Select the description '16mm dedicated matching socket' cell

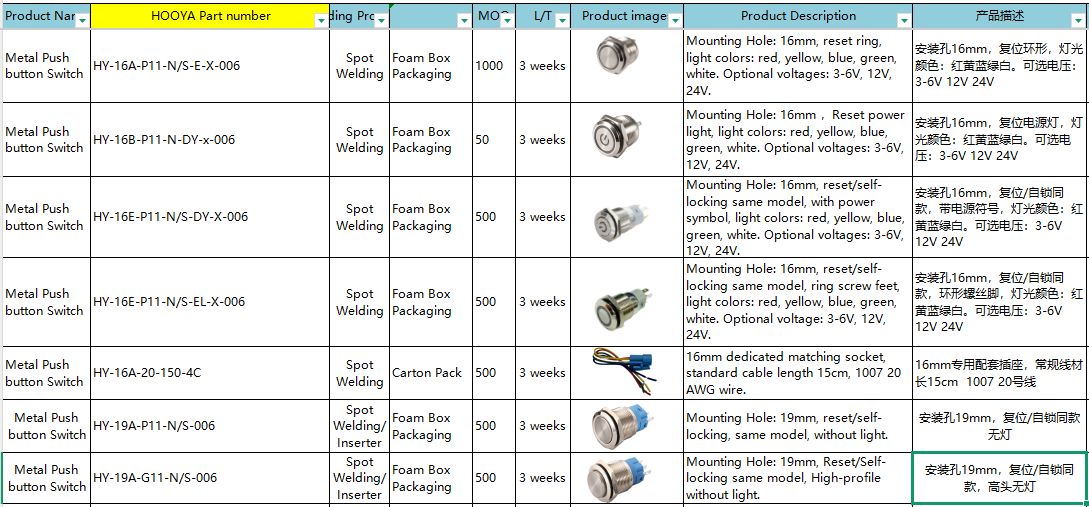pyautogui.click(x=797, y=373)
